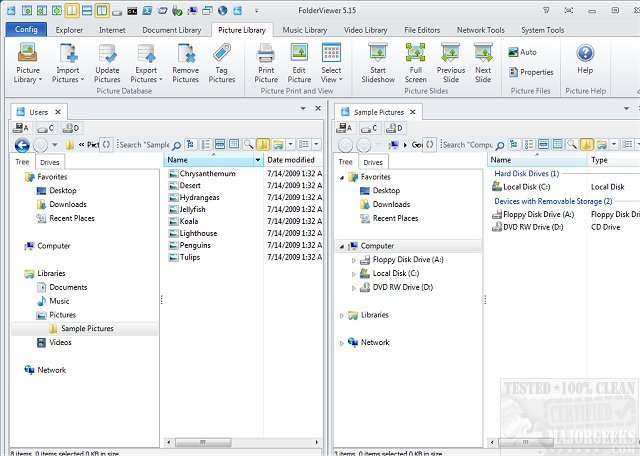Click horizontal scrollbar in left file list

point(203,442)
